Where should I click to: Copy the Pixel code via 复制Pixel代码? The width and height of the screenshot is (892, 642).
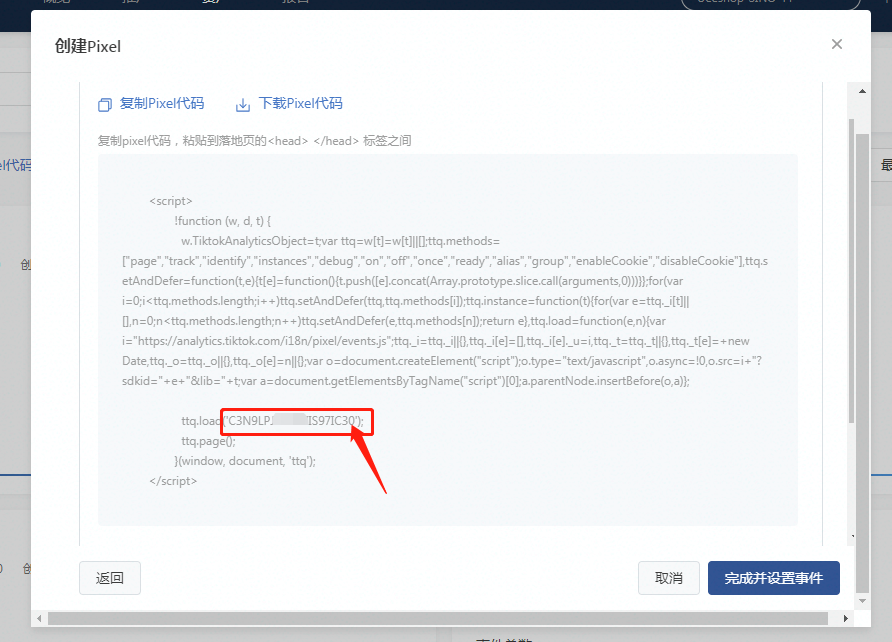tap(151, 104)
